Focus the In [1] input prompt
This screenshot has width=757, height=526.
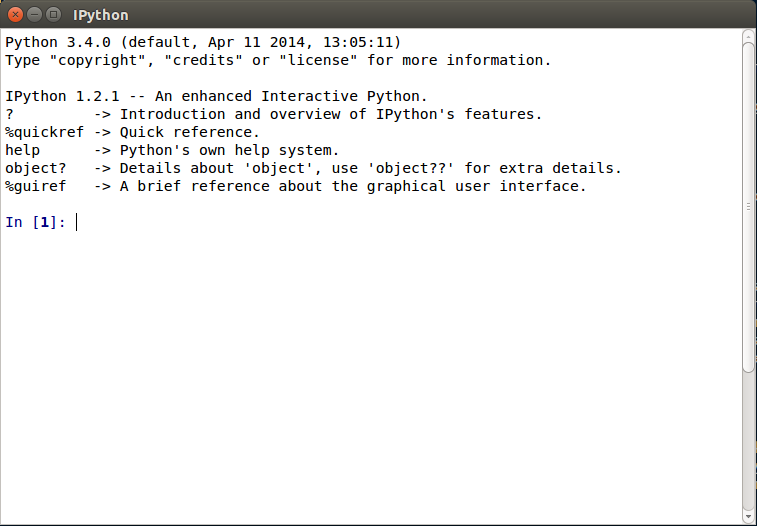click(408, 222)
